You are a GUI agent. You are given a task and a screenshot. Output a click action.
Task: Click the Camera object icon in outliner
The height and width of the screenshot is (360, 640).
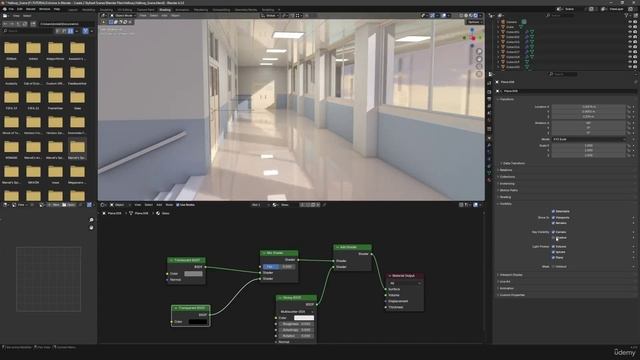pyautogui.click(x=503, y=22)
